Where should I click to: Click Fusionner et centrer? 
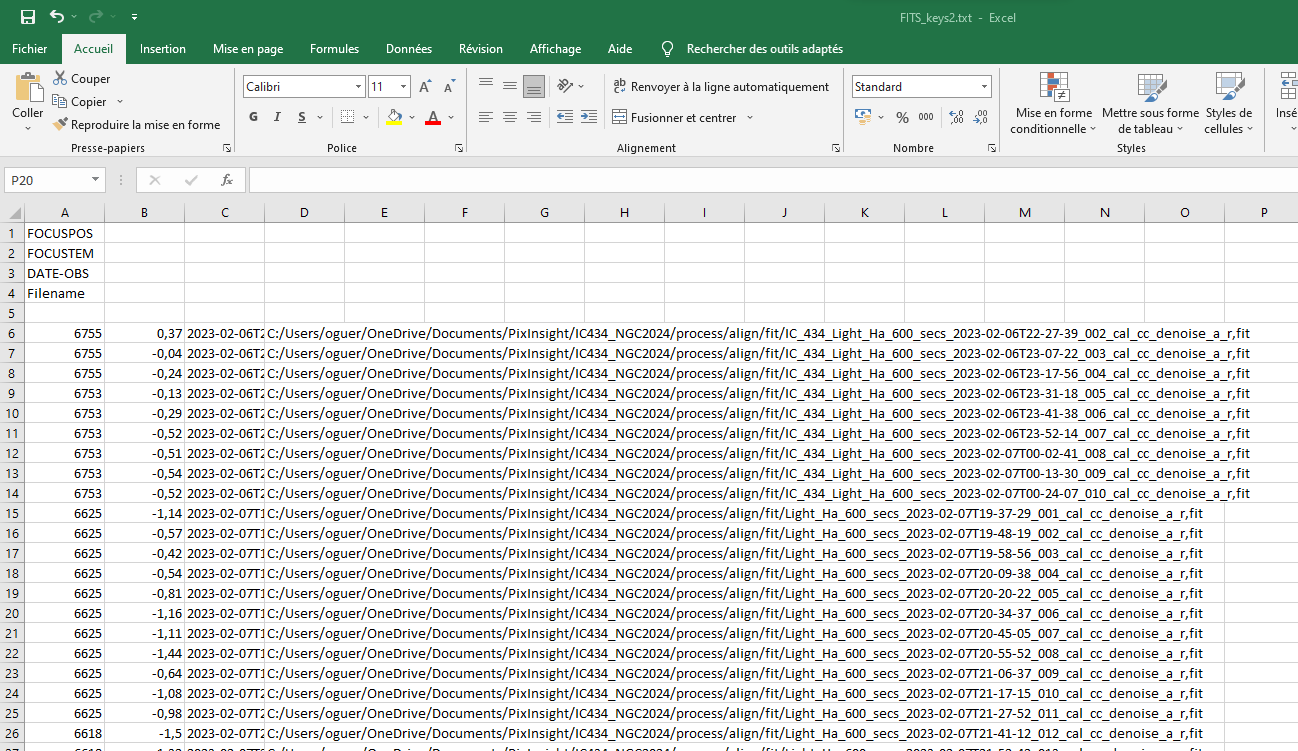coord(675,117)
